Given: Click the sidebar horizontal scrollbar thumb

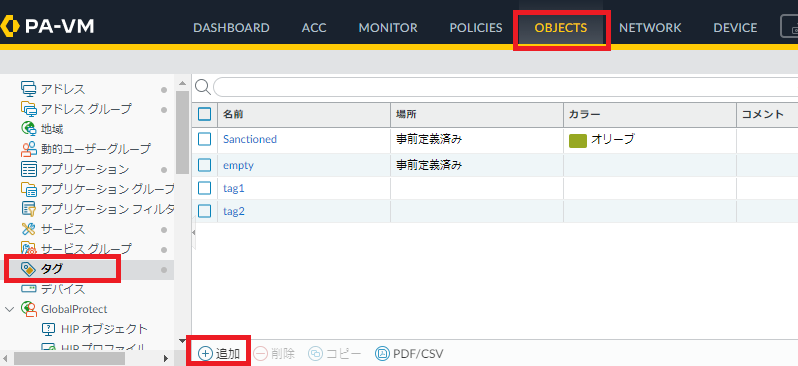Looking at the screenshot, I should (69, 358).
